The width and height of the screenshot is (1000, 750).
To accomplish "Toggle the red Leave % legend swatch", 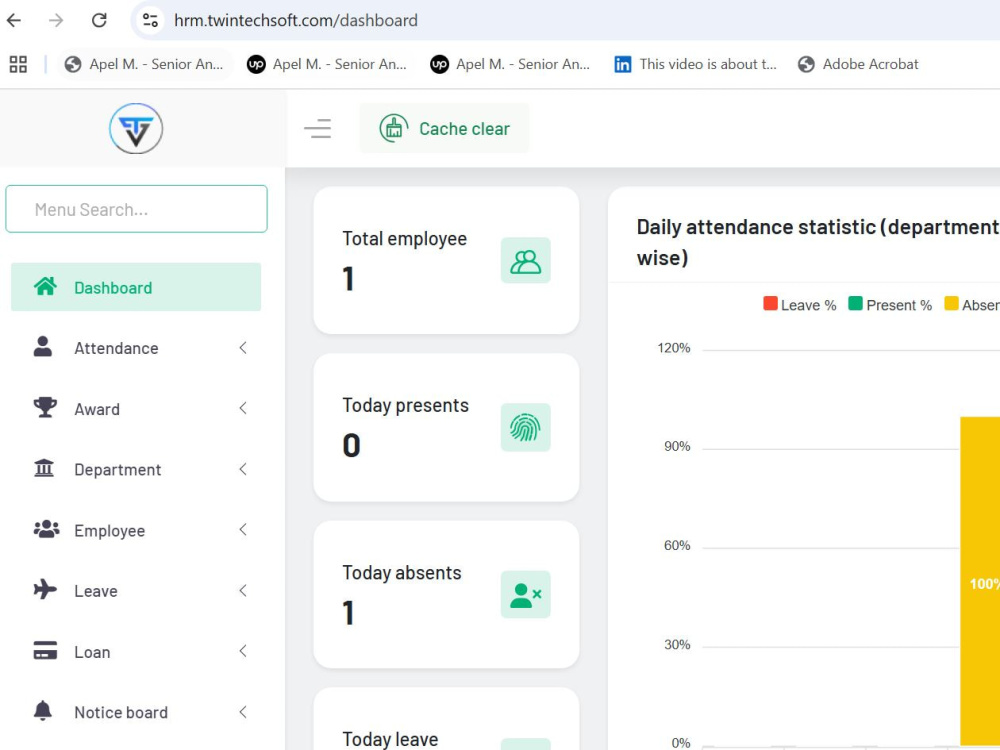I will (770, 304).
